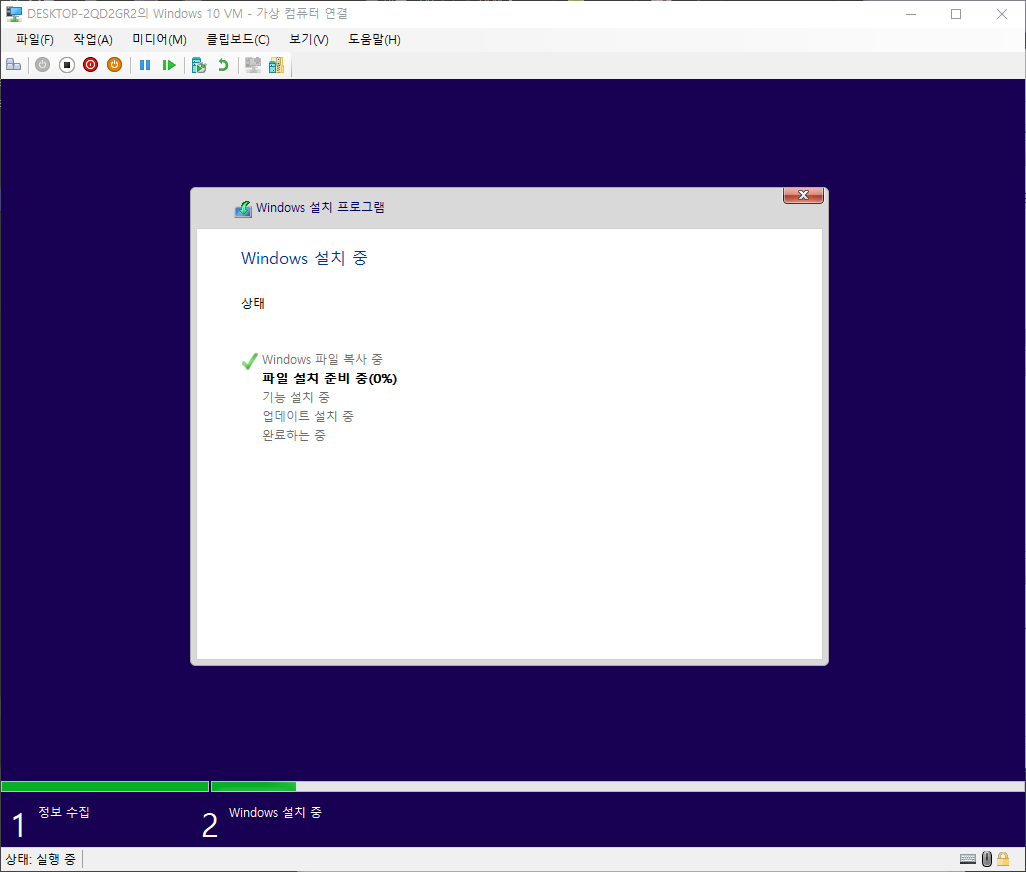Viewport: 1026px width, 872px height.
Task: Click the second progress bar segment
Action: click(618, 786)
